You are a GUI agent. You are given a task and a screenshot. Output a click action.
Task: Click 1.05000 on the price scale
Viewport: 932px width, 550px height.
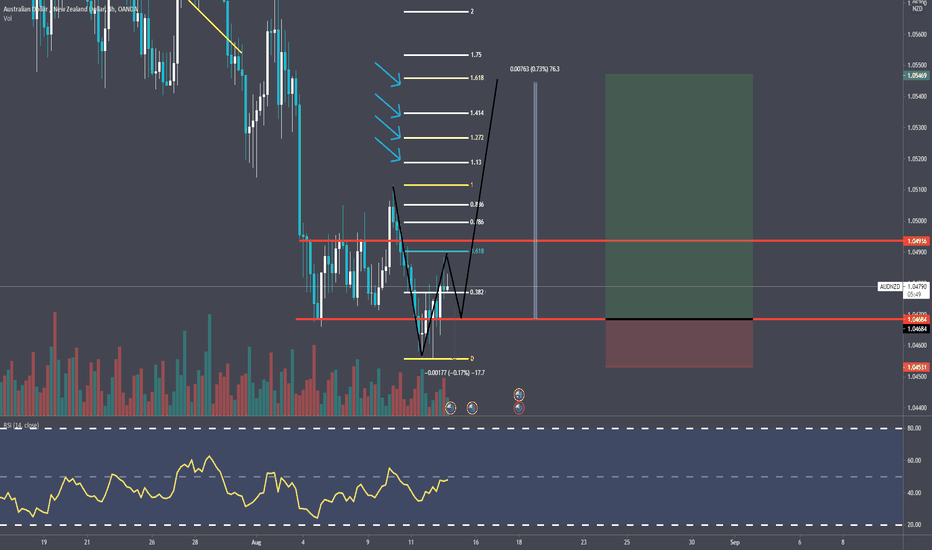917,221
